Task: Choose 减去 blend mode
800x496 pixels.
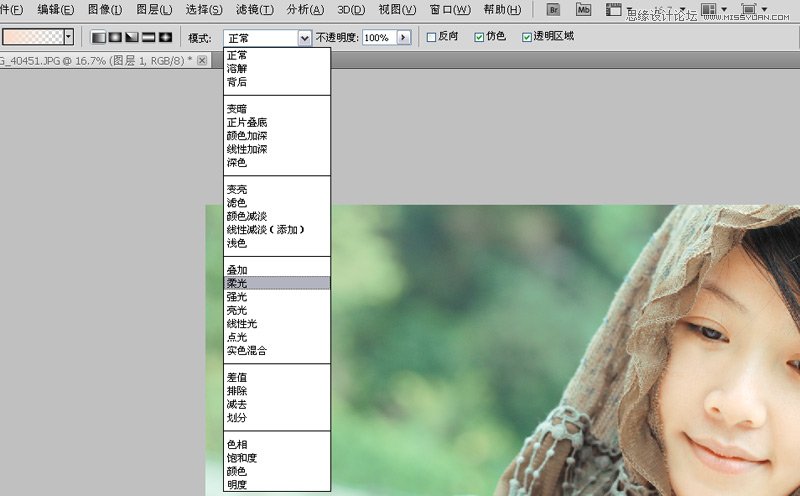Action: click(277, 404)
